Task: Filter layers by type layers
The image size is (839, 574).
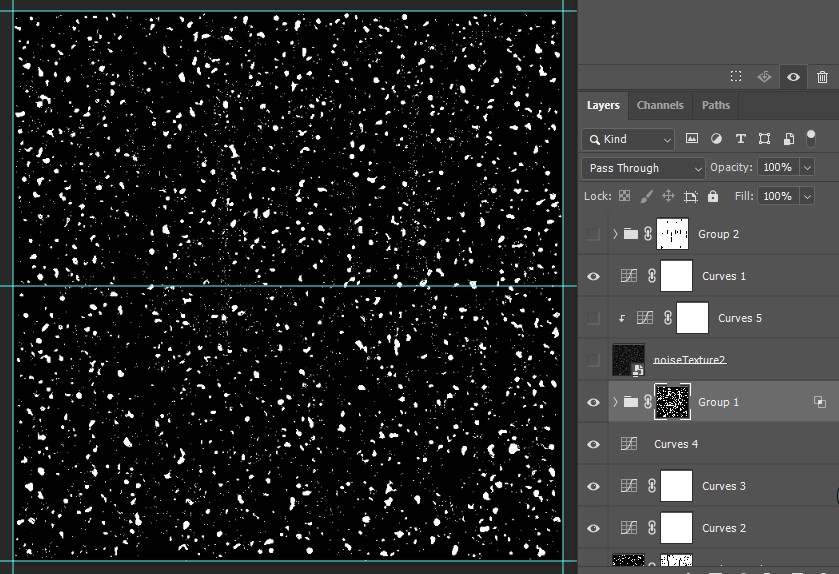Action: coord(740,139)
